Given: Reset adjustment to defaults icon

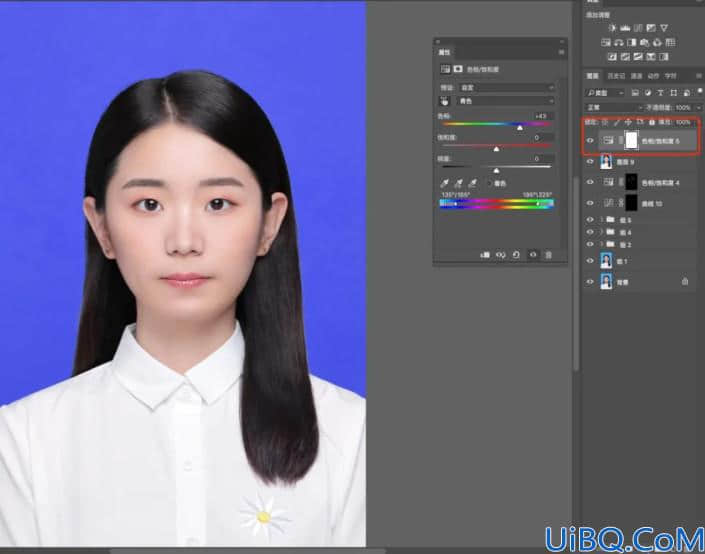Looking at the screenshot, I should click(516, 255).
